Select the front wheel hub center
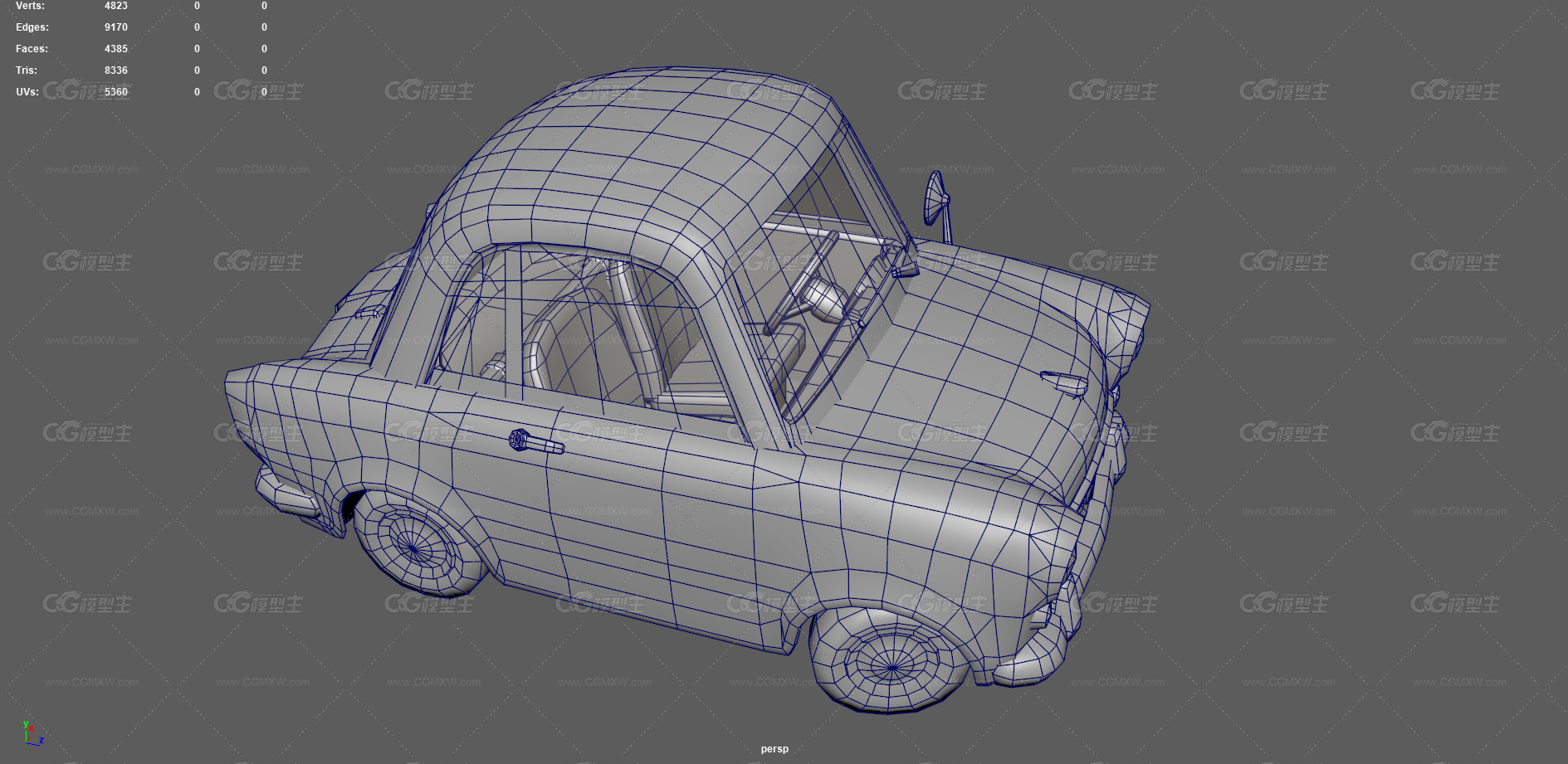 pyautogui.click(x=891, y=666)
